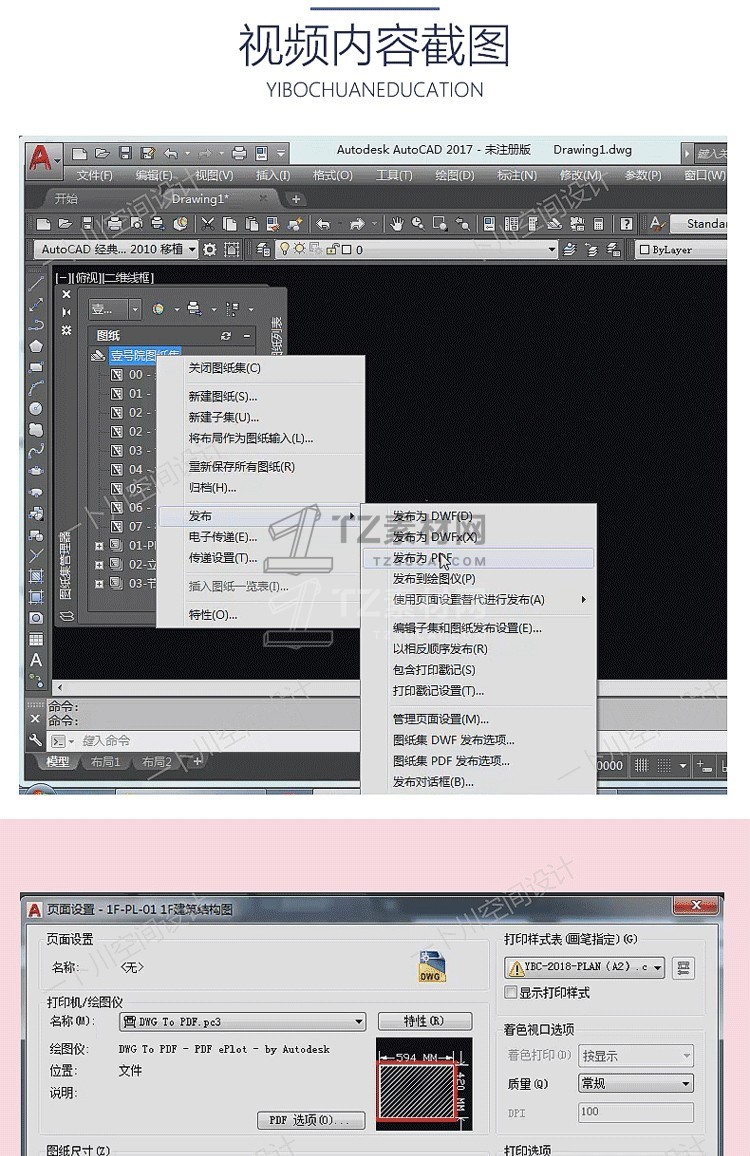Choose 发布到绘图仪(P) menu entry
The width and height of the screenshot is (750, 1156).
434,579
